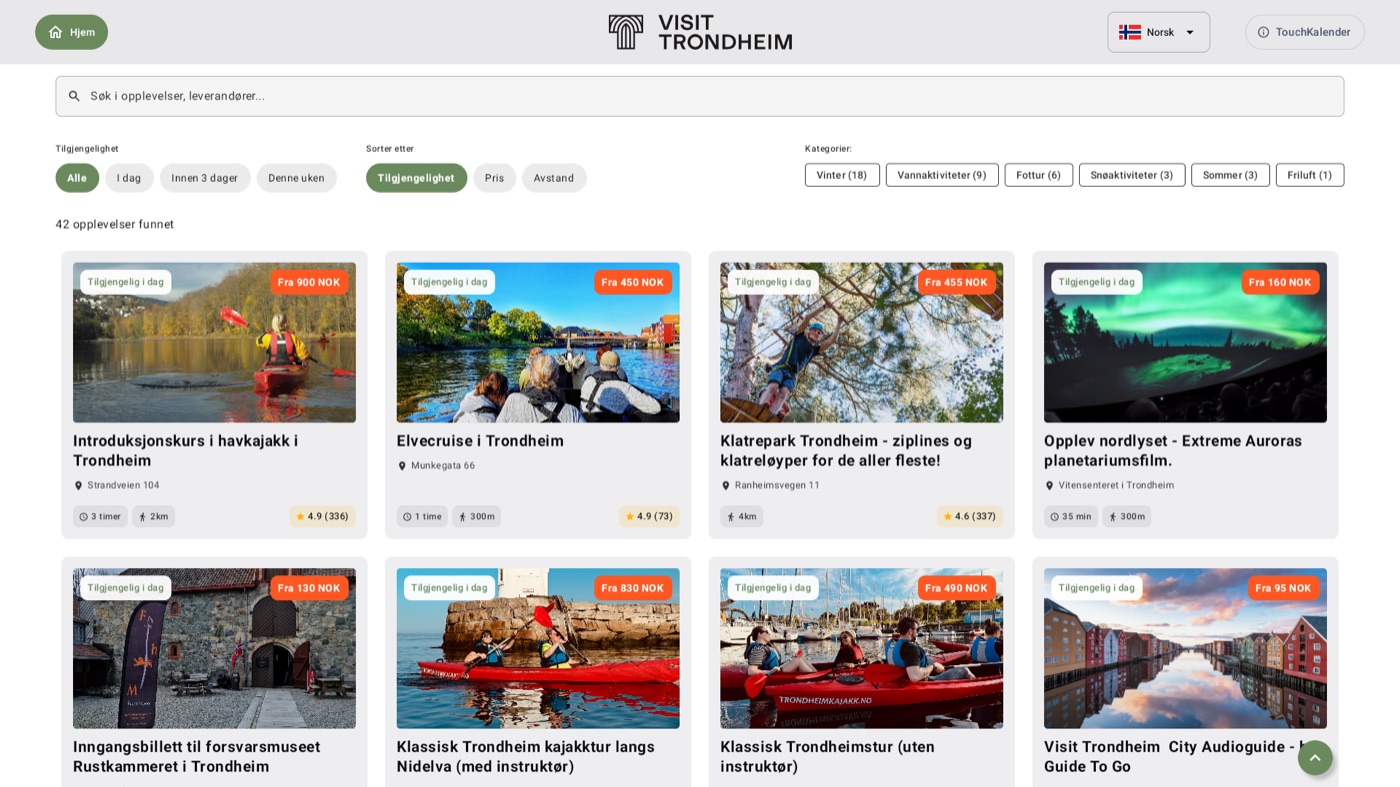
Task: Click the clock icon in 35 min chip
Action: point(1055,517)
